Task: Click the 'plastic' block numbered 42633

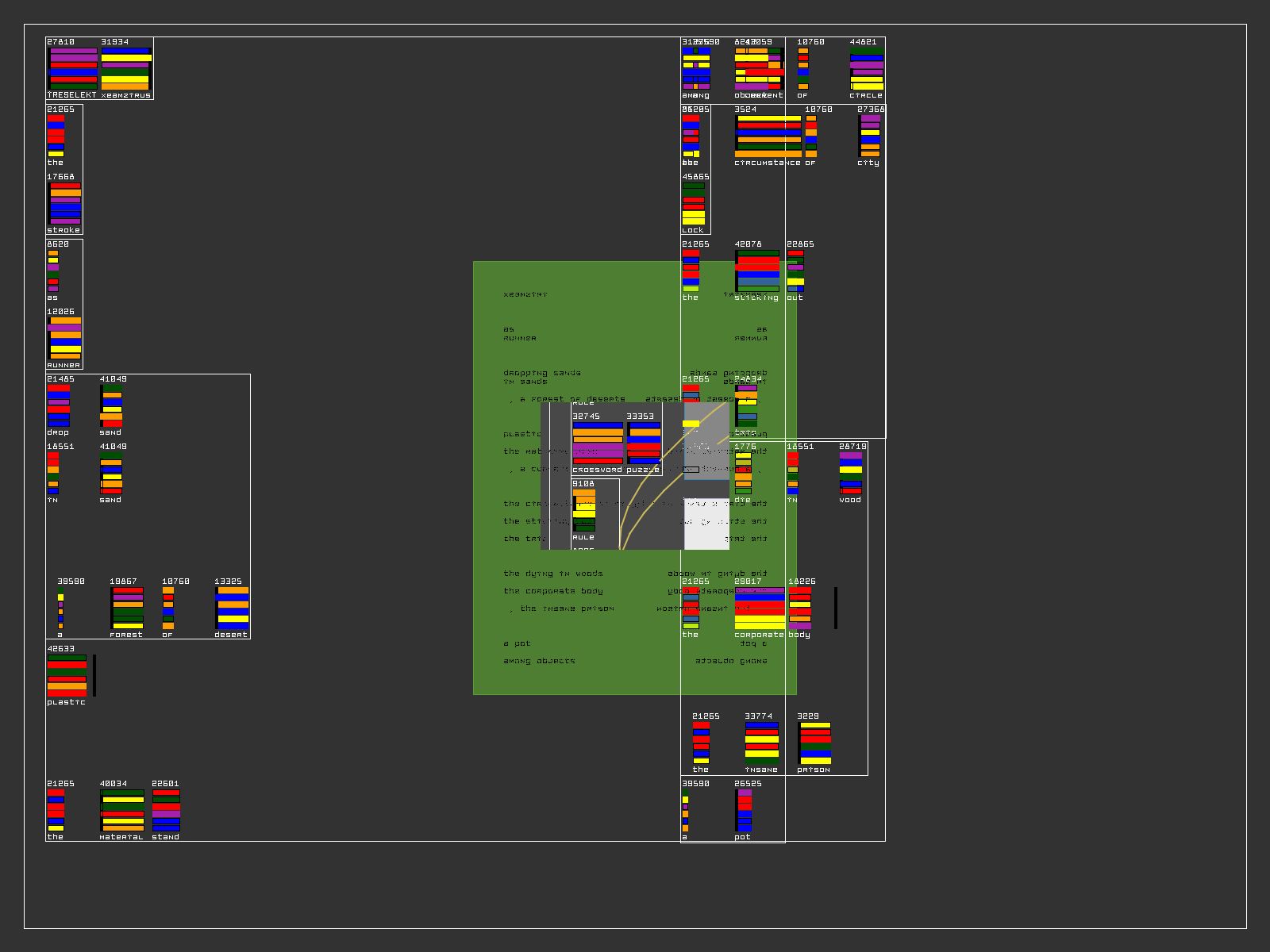Action: click(x=67, y=675)
